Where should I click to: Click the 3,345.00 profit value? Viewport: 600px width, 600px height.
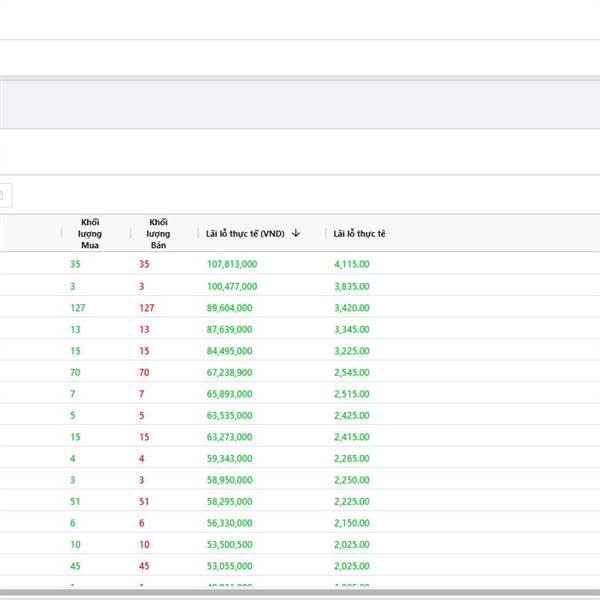[352, 329]
